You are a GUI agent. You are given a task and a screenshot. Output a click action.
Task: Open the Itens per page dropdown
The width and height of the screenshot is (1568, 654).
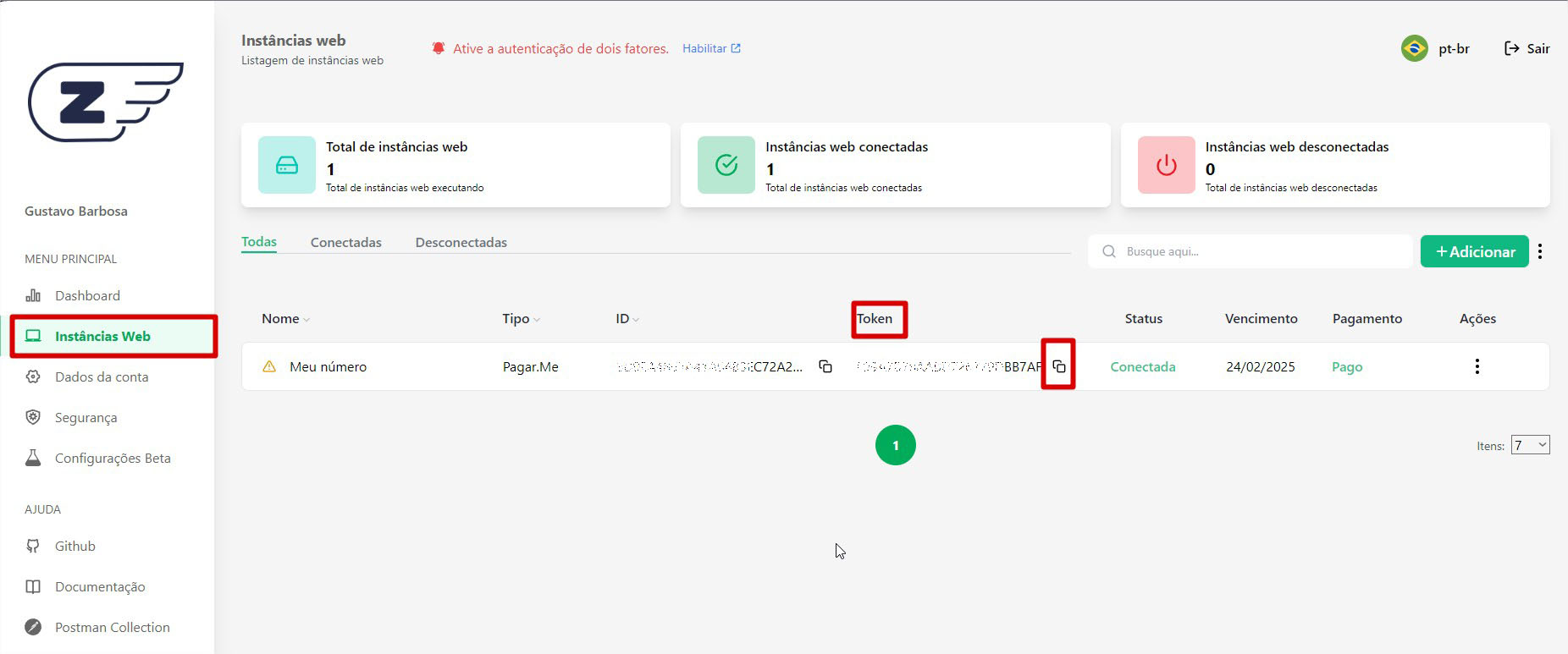pos(1531,445)
